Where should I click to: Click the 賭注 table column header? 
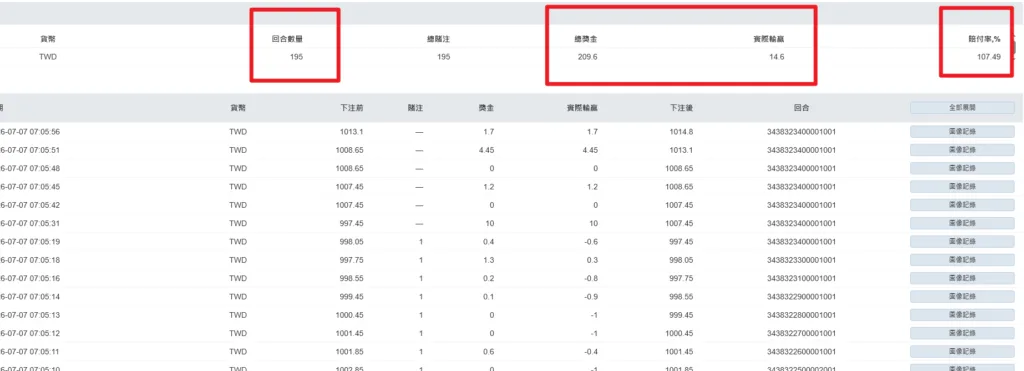click(415, 108)
